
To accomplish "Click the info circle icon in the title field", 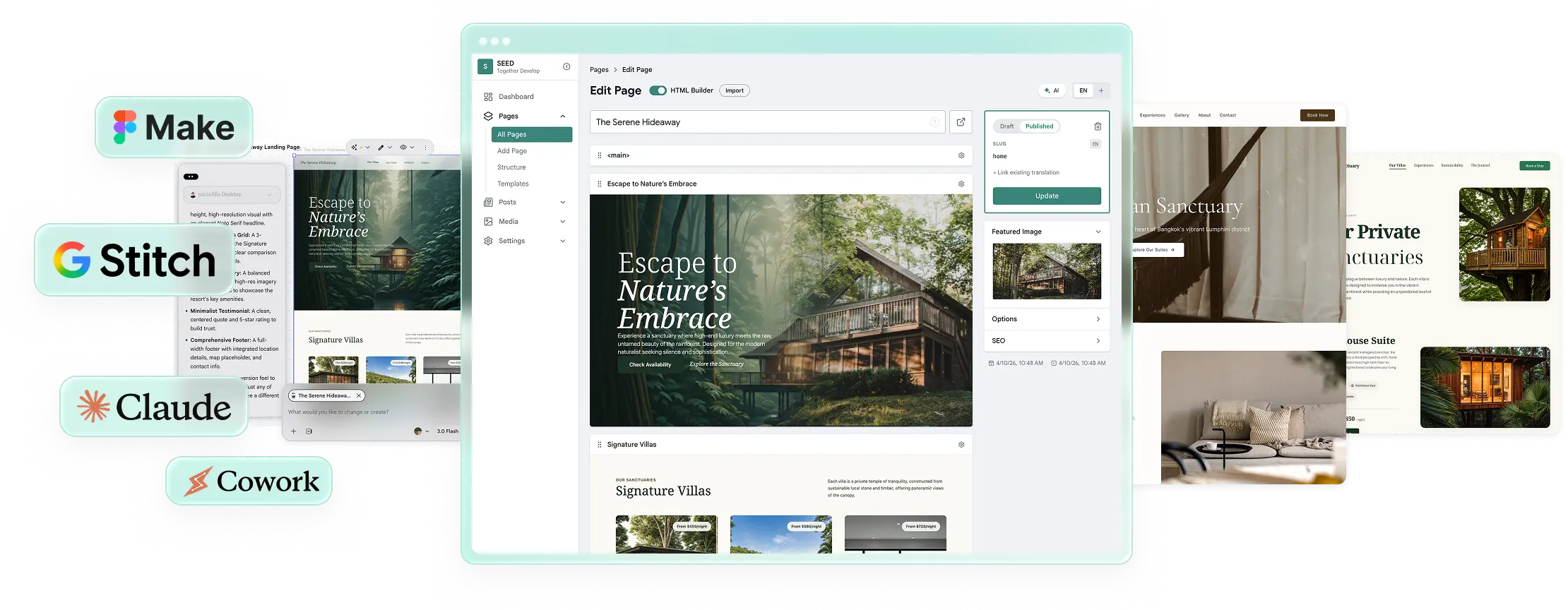I will (x=934, y=122).
